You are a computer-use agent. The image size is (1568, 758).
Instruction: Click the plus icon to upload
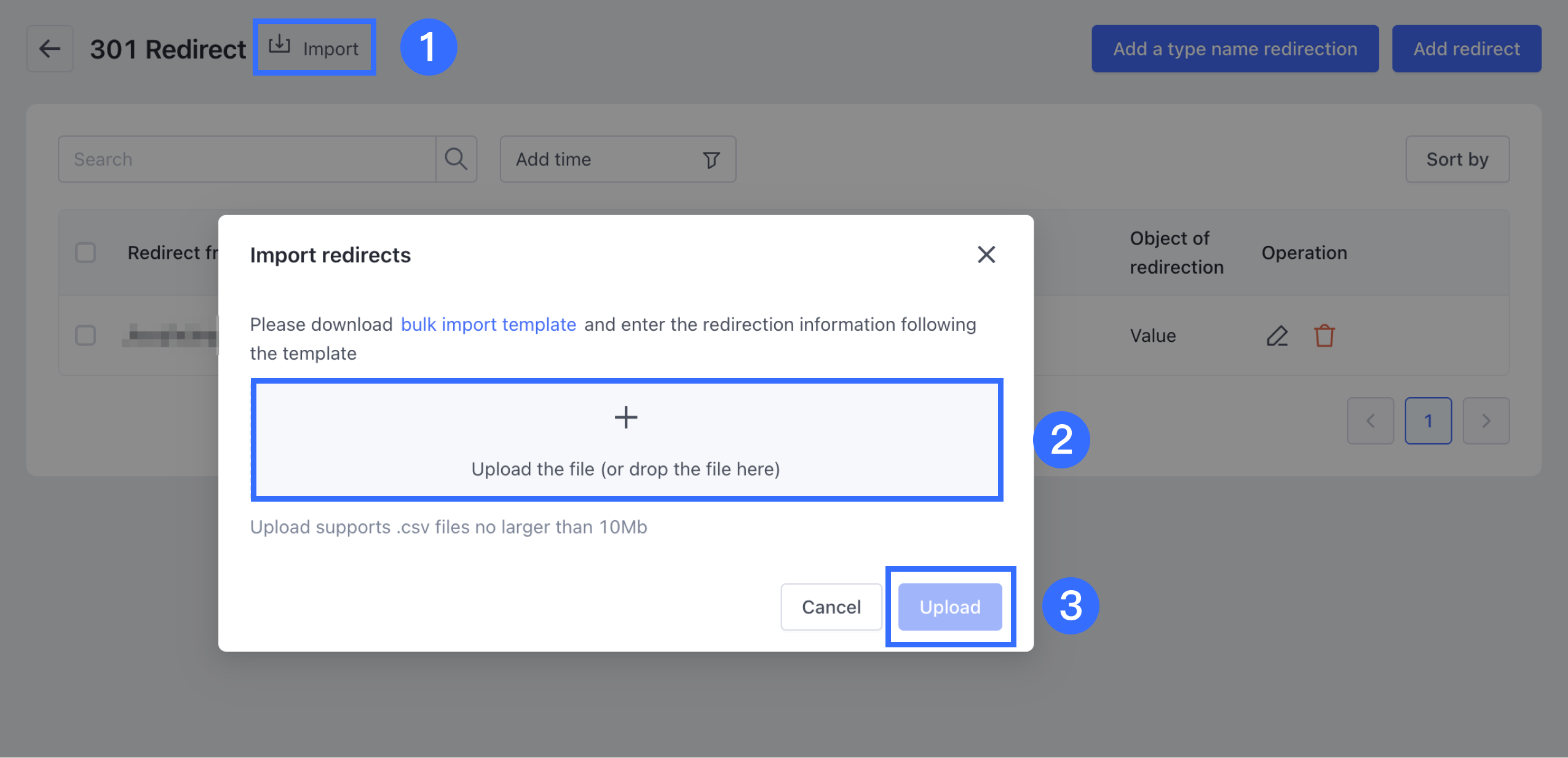pos(626,417)
